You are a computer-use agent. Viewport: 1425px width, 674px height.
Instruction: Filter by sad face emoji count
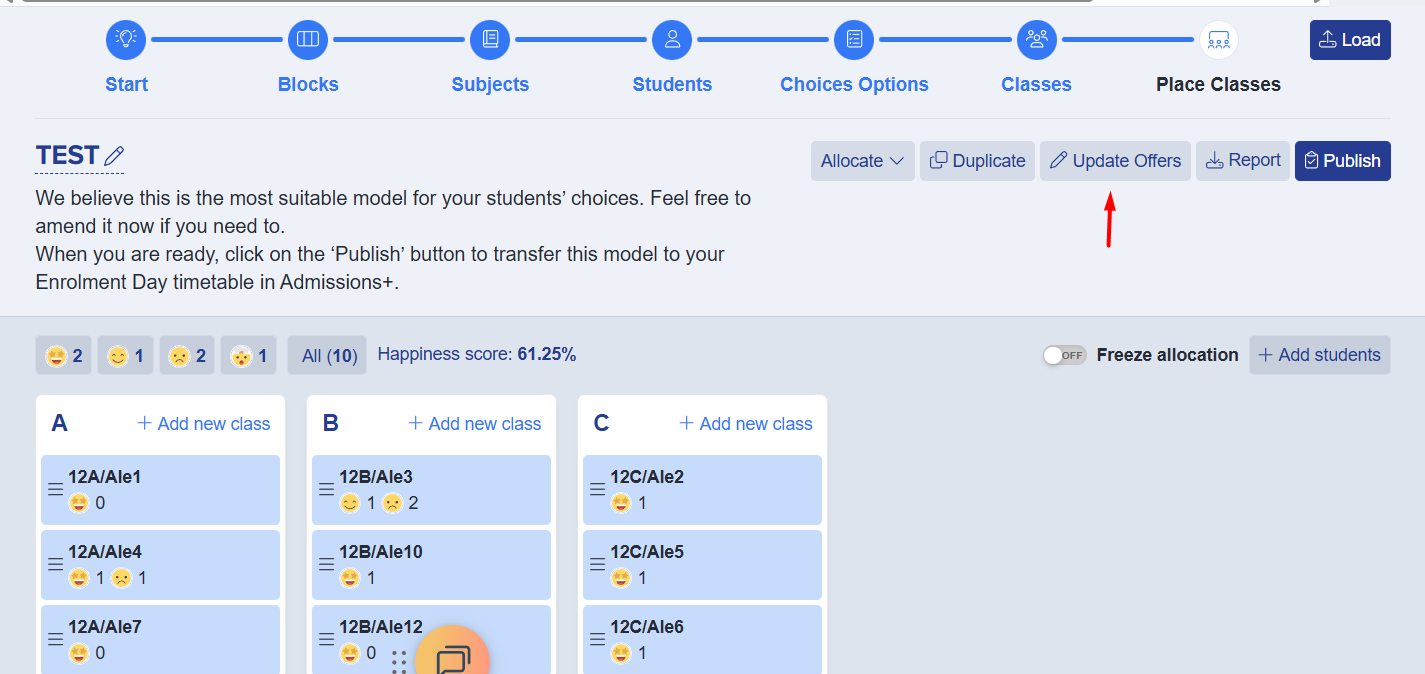pos(187,355)
